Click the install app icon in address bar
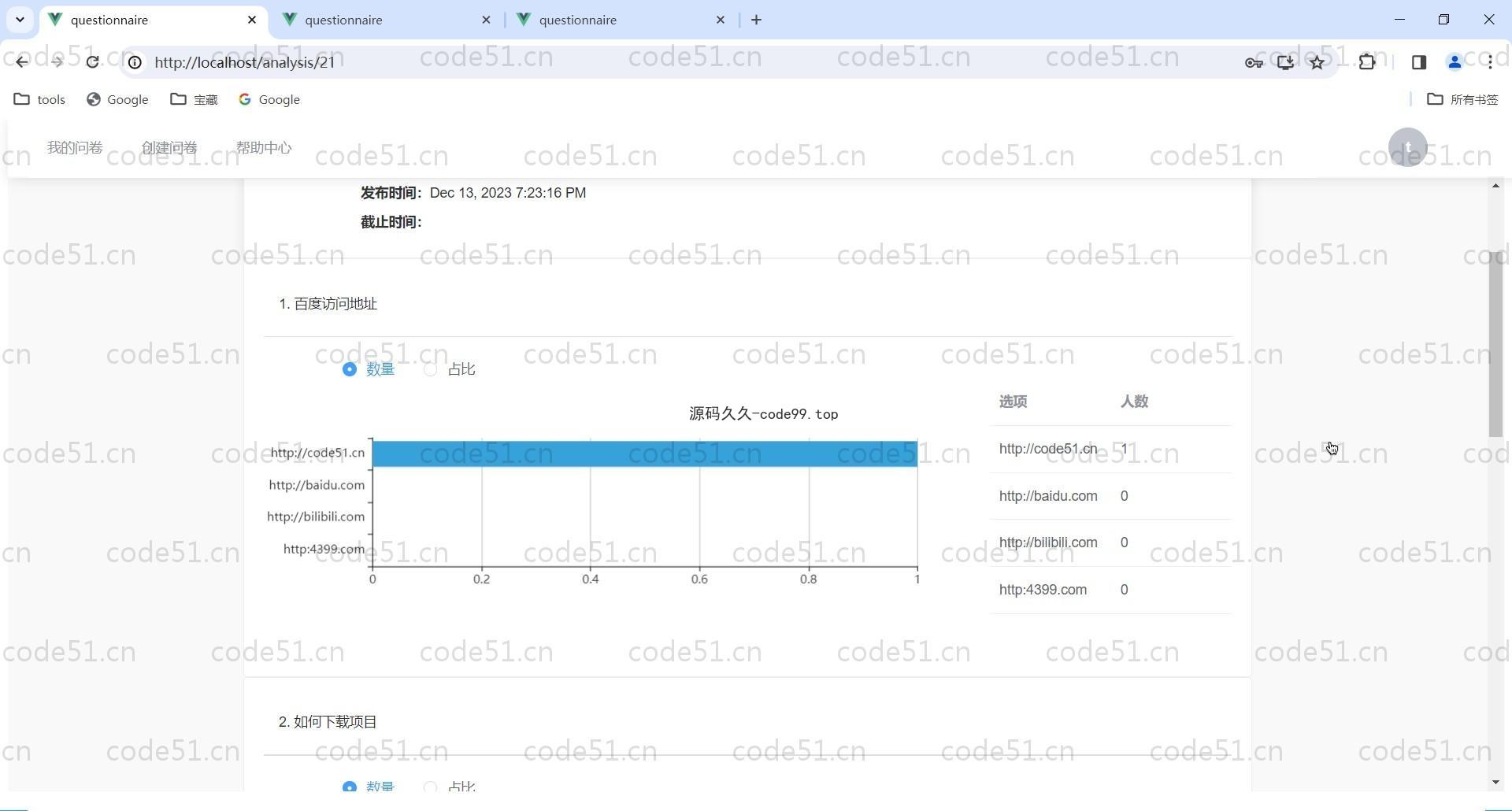Screen dimensions: 1512x811 (1285, 62)
